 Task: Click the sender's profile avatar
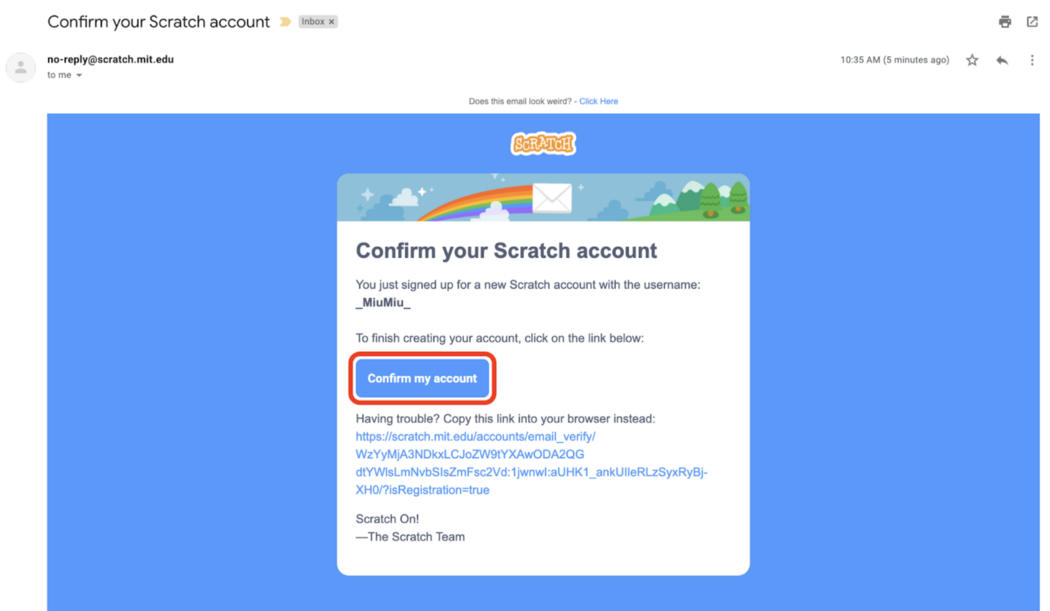pyautogui.click(x=21, y=67)
